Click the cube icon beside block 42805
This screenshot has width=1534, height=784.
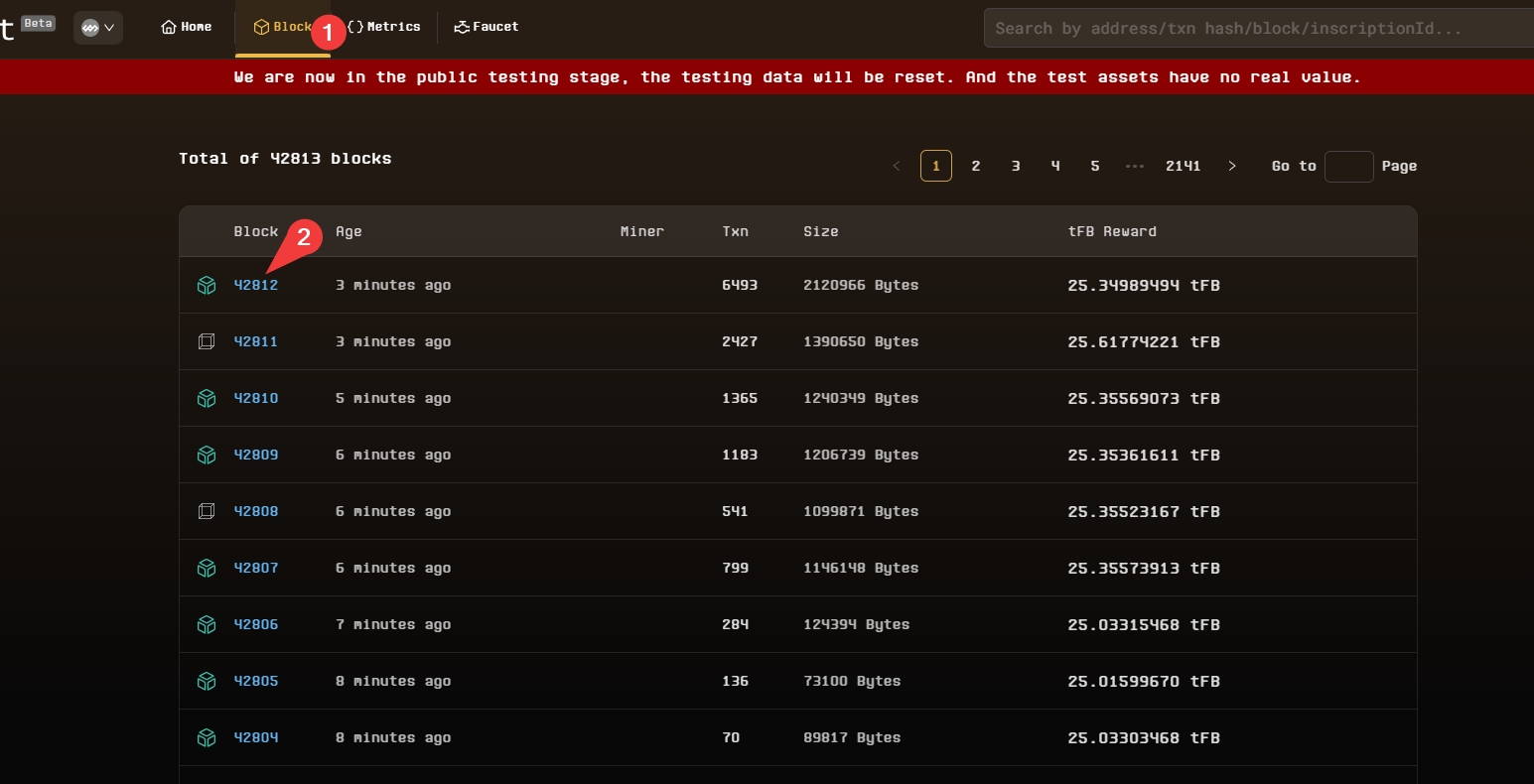point(207,682)
